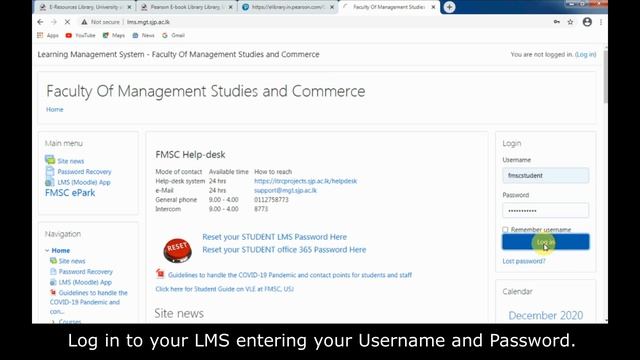The height and width of the screenshot is (360, 640).
Task: Stop page loading with the X button
Action: [67, 22]
